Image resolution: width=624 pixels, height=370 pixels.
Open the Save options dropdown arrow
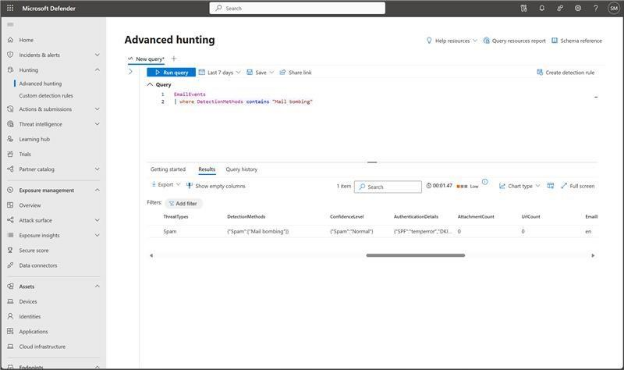[272, 72]
